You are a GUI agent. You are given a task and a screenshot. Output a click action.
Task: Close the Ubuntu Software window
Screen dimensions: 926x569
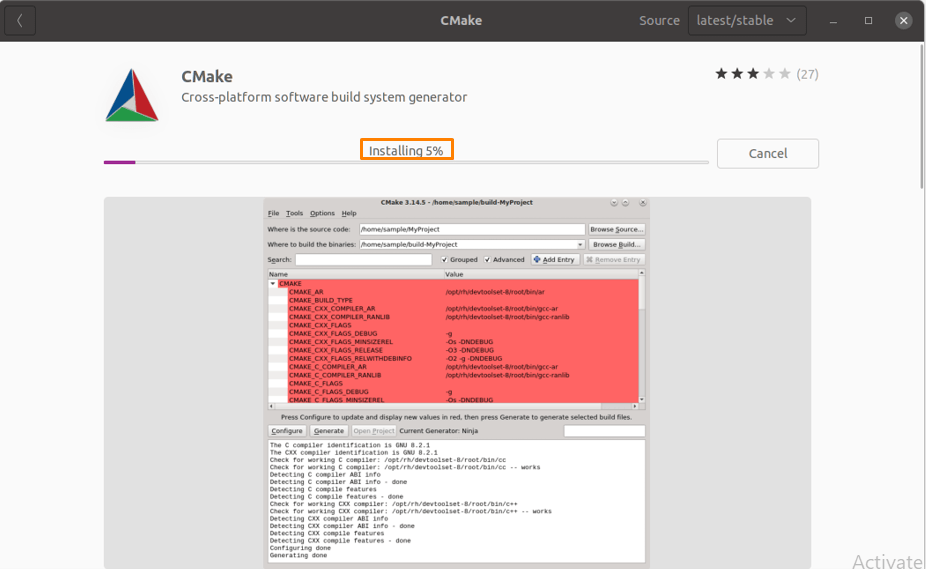coord(904,21)
